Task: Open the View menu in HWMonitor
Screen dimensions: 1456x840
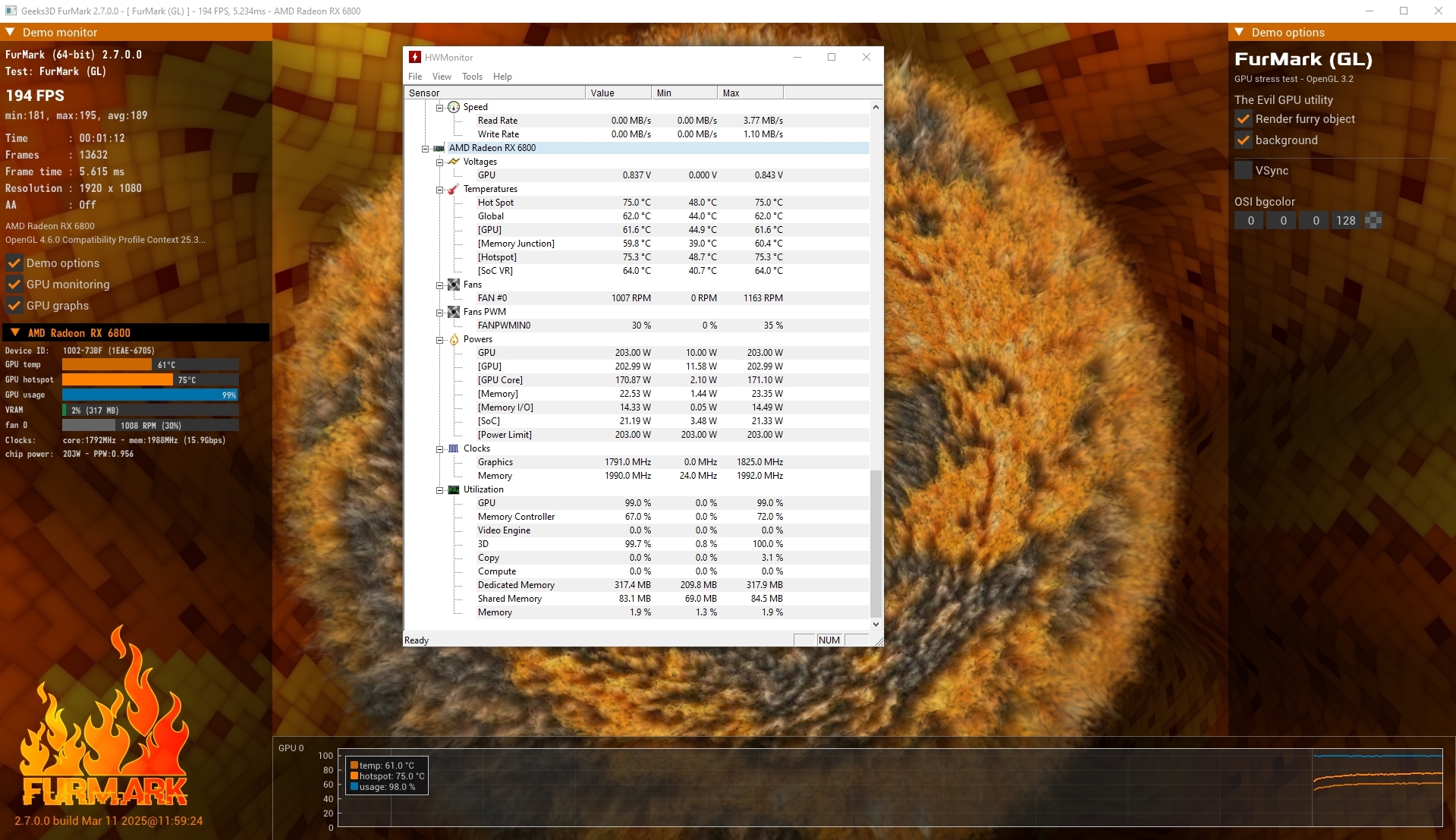Action: (x=442, y=77)
